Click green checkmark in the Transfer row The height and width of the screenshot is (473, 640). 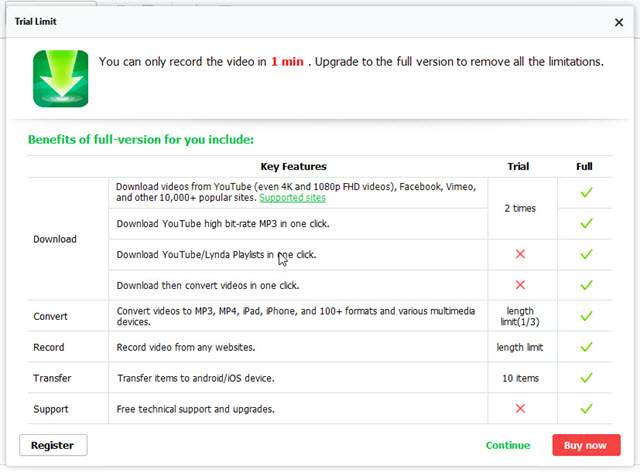586,378
